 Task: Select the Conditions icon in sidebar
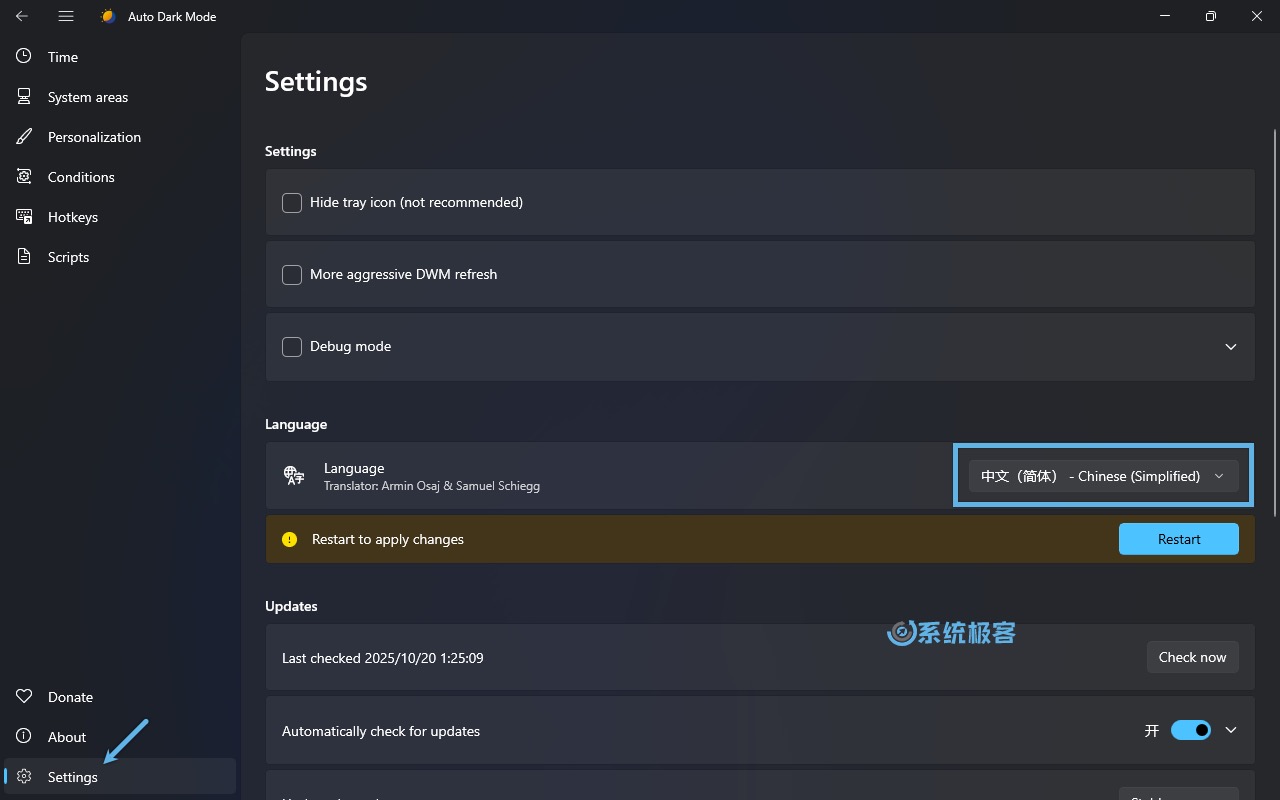pyautogui.click(x=24, y=177)
